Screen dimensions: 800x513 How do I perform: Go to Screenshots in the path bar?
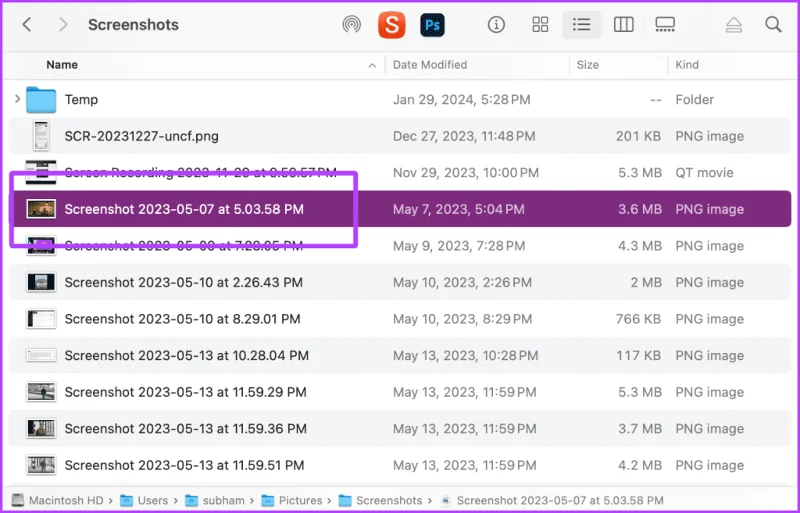point(380,500)
